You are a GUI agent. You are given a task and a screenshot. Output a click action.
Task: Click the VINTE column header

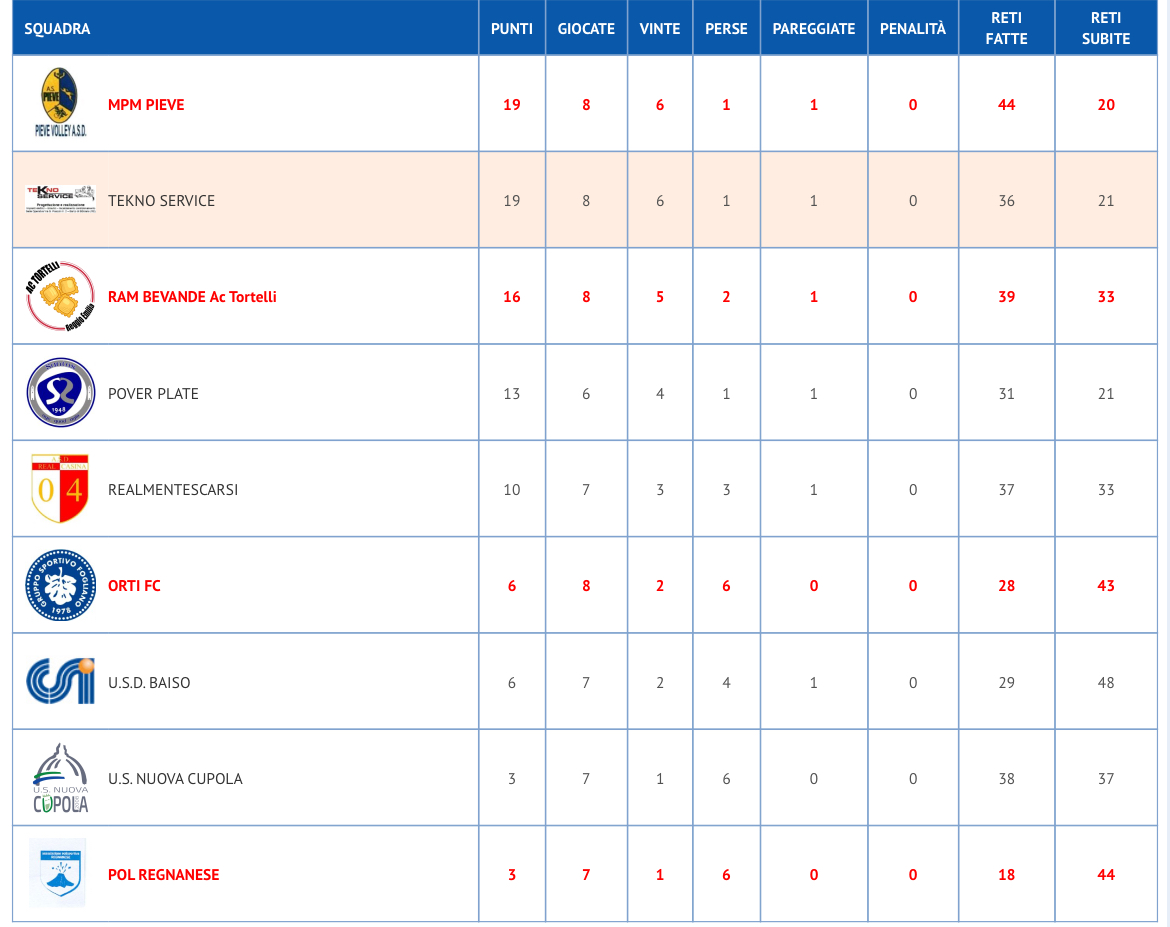660,28
